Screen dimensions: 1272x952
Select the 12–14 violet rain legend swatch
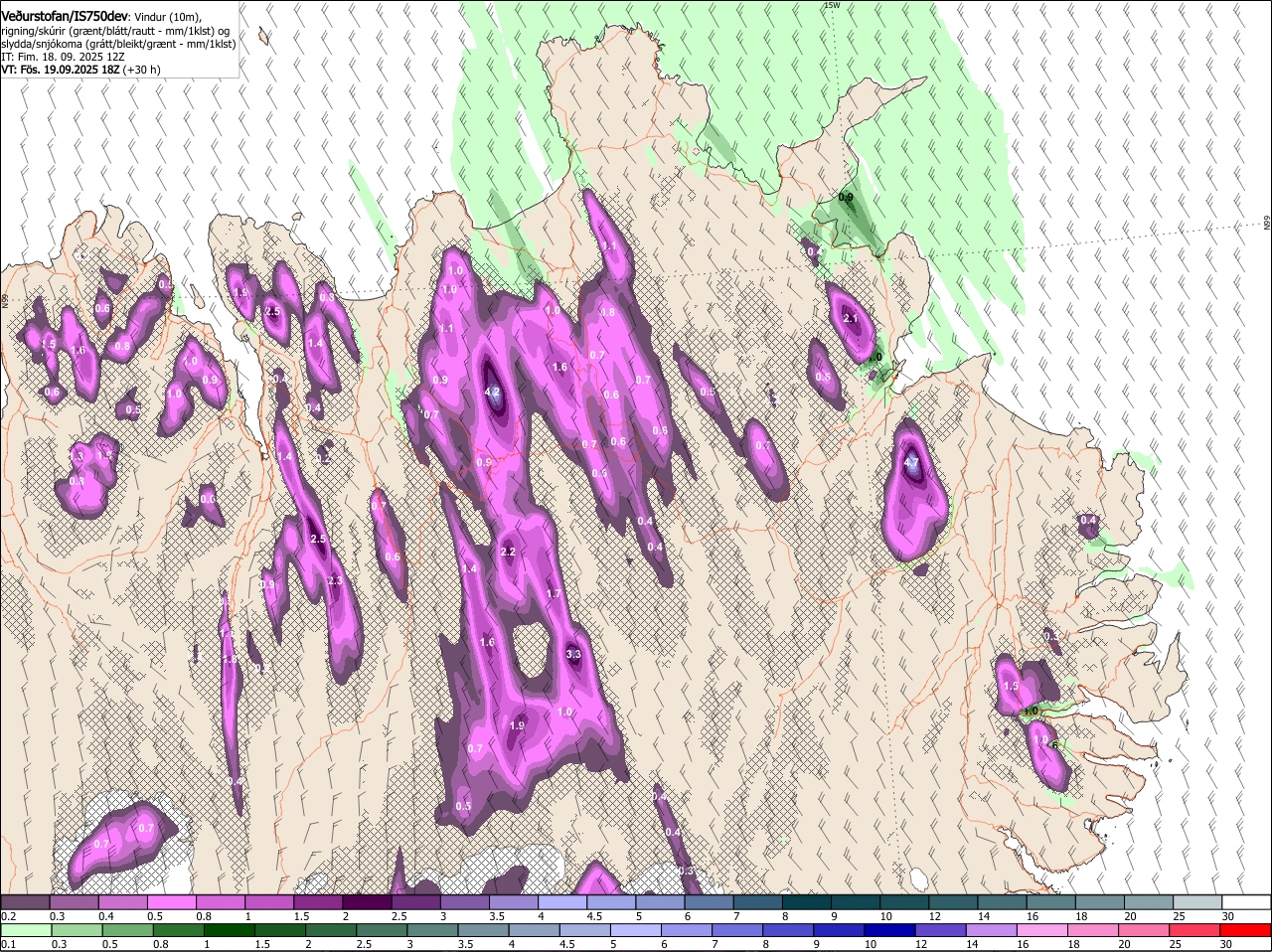[941, 931]
